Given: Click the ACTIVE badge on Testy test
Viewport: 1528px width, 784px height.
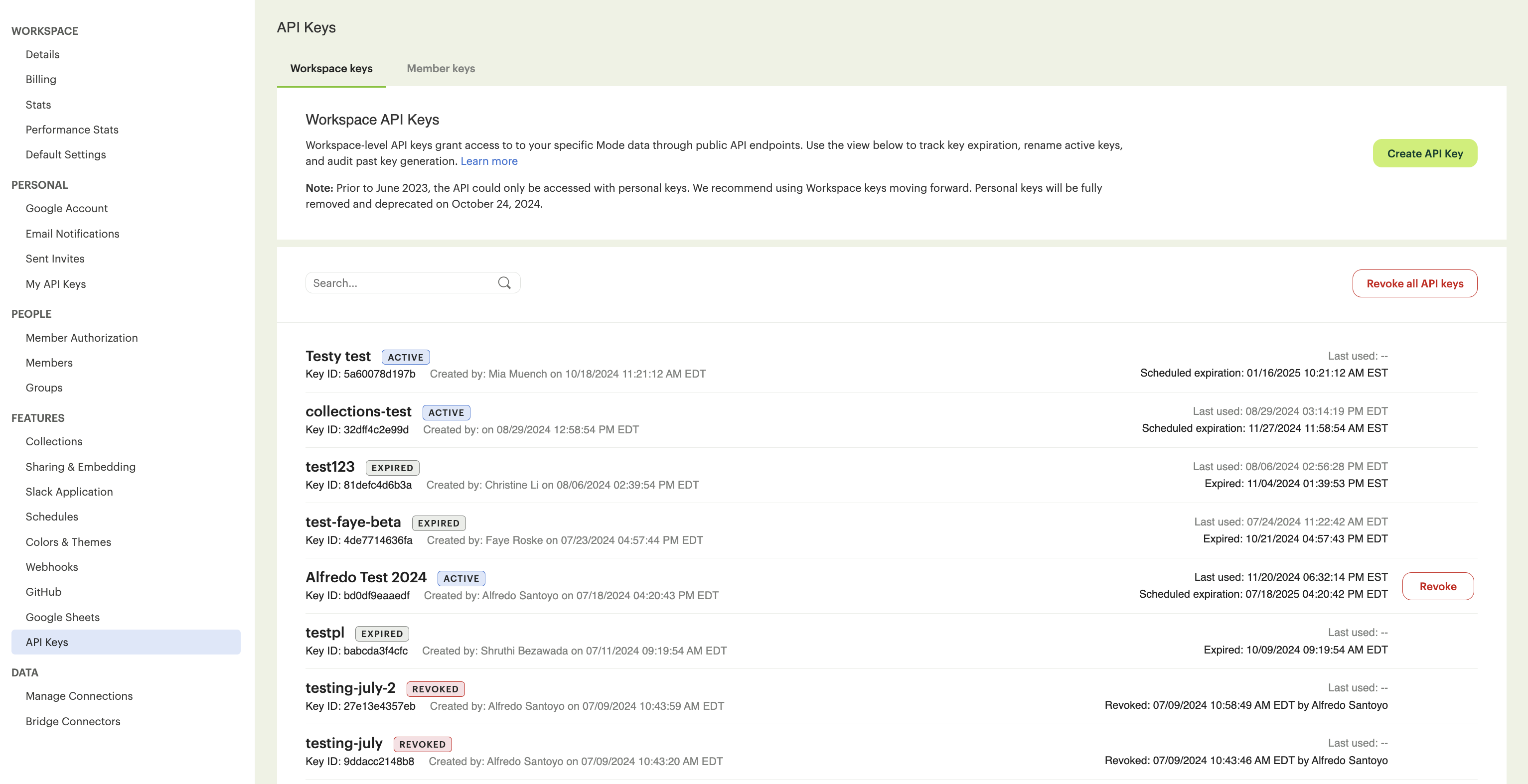Looking at the screenshot, I should [x=405, y=356].
